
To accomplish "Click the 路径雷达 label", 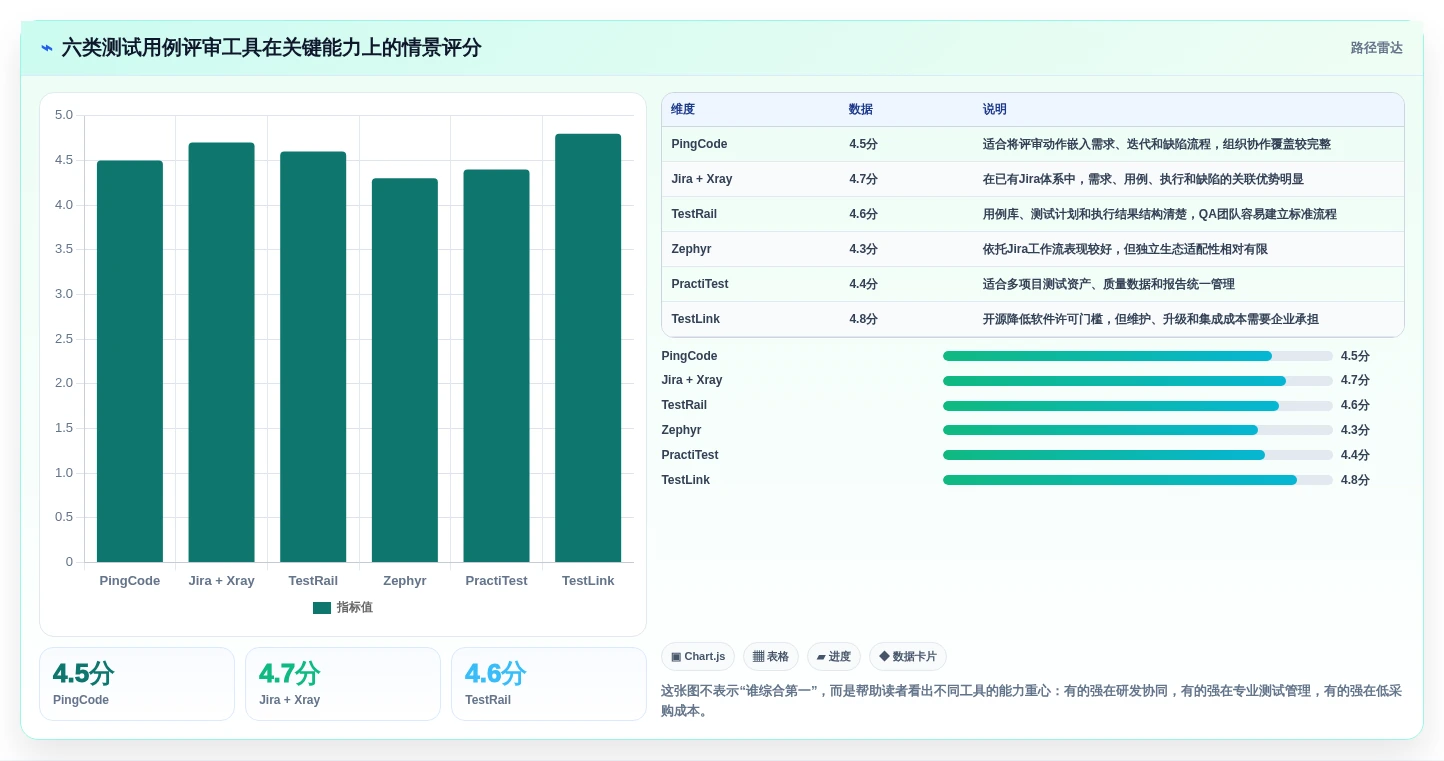I will pos(1376,48).
